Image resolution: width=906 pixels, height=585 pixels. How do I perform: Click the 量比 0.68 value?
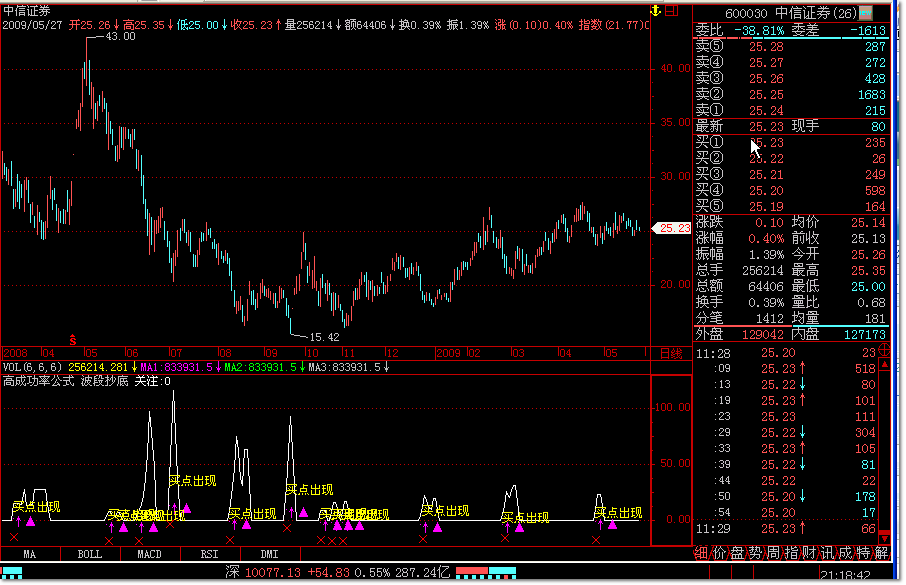pos(871,302)
